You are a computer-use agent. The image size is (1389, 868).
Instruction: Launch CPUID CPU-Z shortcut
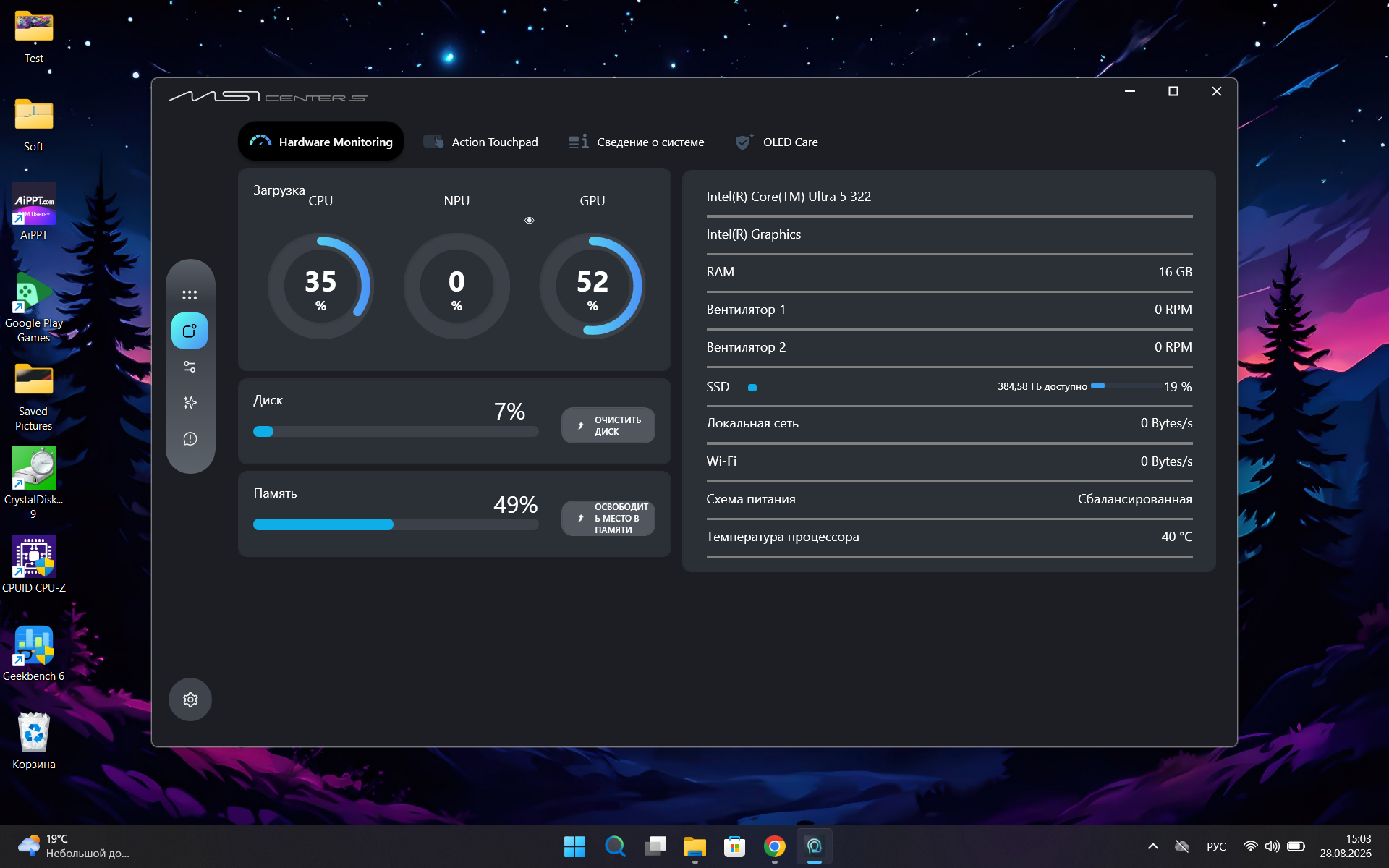[x=34, y=565]
